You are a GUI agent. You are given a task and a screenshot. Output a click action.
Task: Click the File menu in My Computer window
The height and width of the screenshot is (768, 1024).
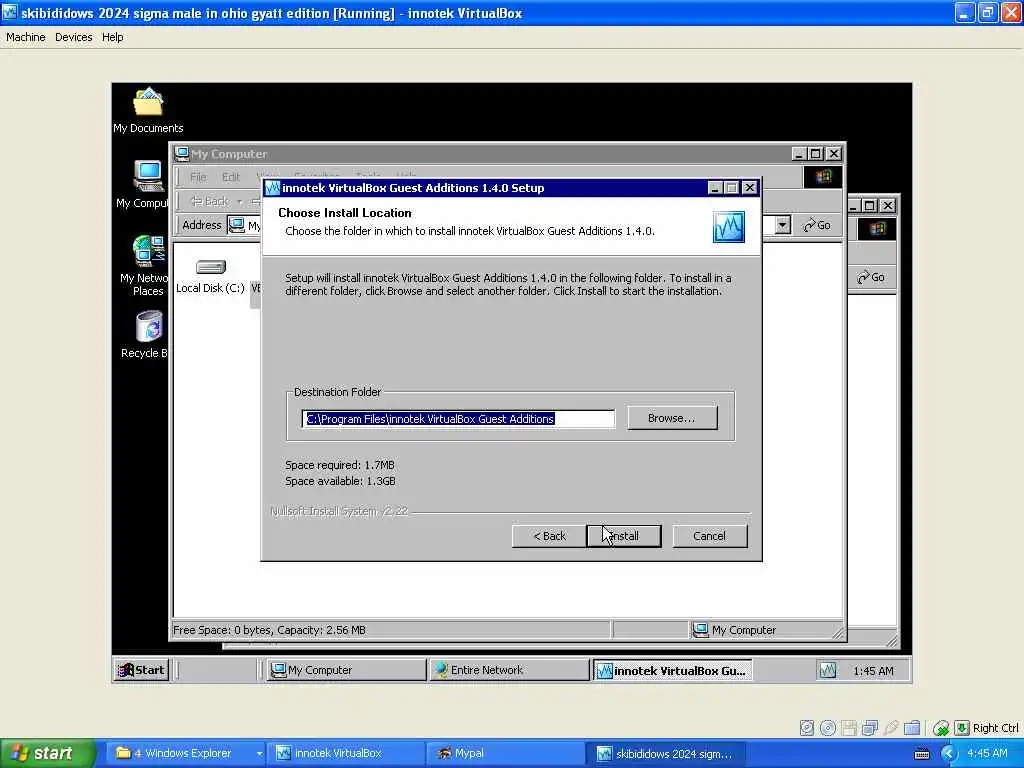click(198, 177)
